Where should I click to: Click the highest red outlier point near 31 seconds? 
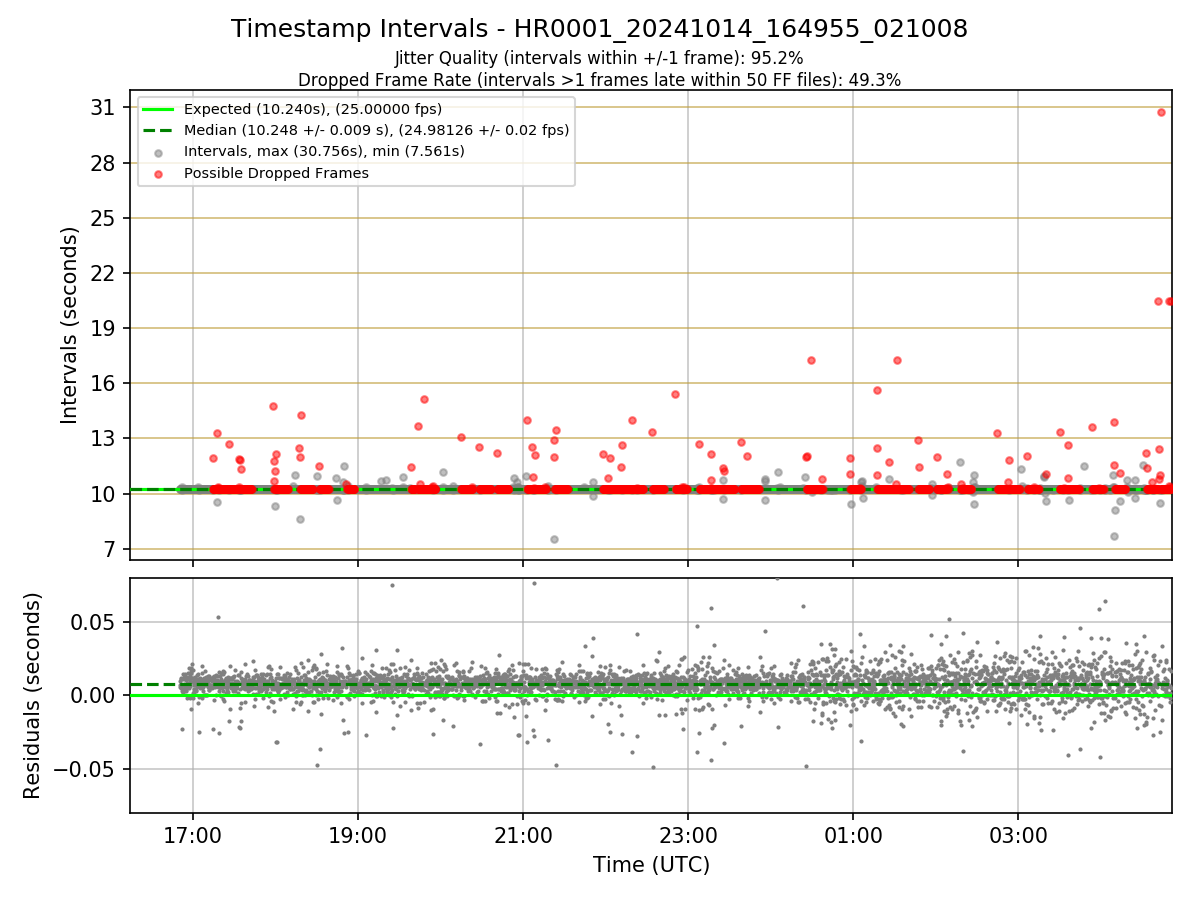click(x=1161, y=112)
